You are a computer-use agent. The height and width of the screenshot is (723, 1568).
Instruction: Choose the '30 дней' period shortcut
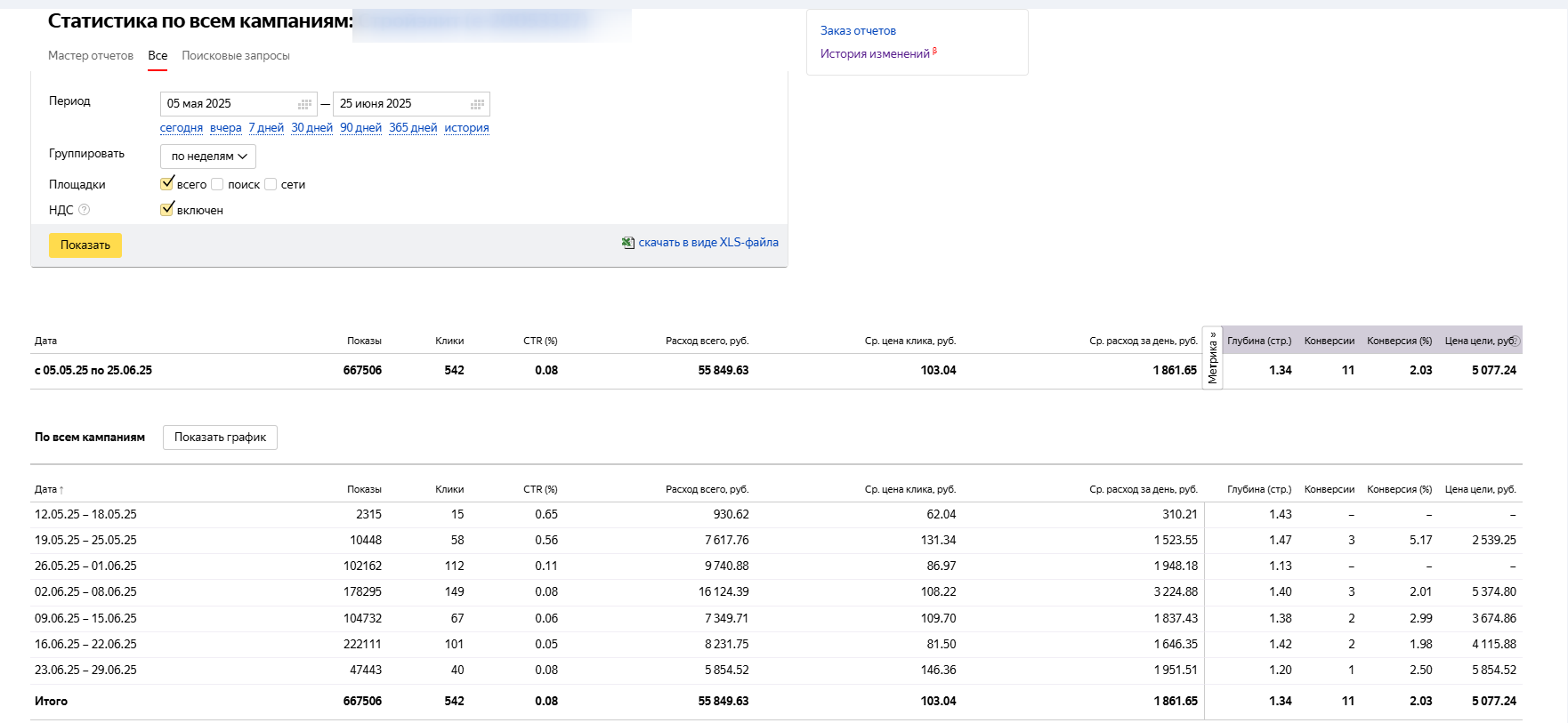click(x=311, y=128)
